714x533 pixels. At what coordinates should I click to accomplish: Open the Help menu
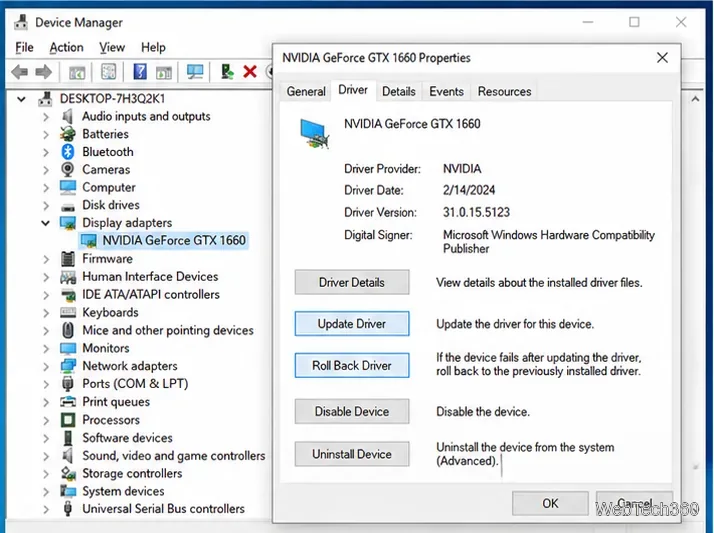[x=153, y=47]
